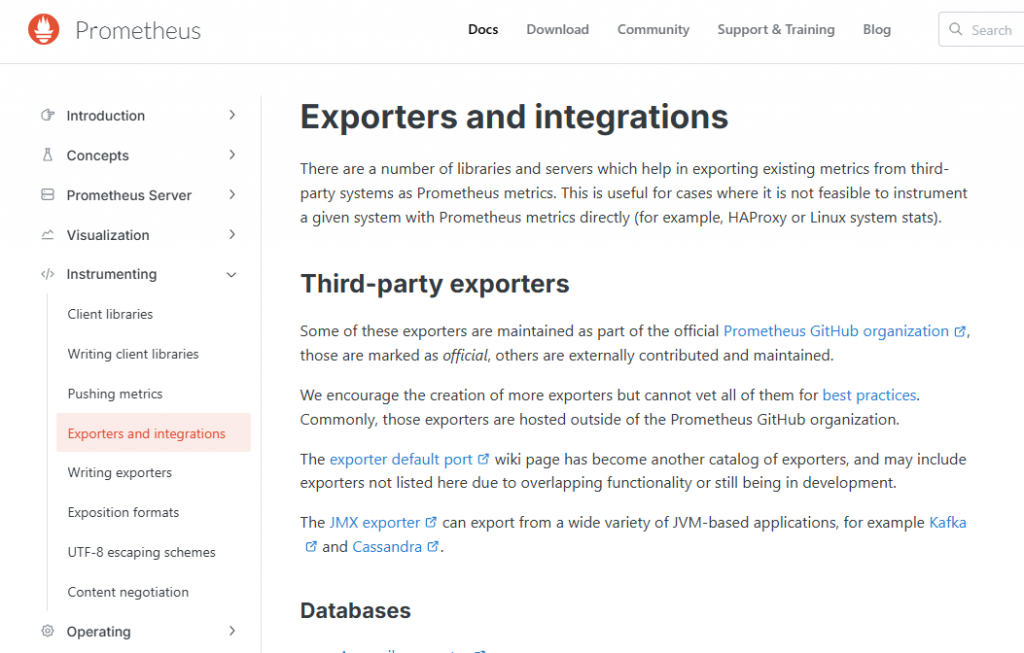Click the Prometheus Server section icon
The height and width of the screenshot is (653, 1024).
(47, 195)
